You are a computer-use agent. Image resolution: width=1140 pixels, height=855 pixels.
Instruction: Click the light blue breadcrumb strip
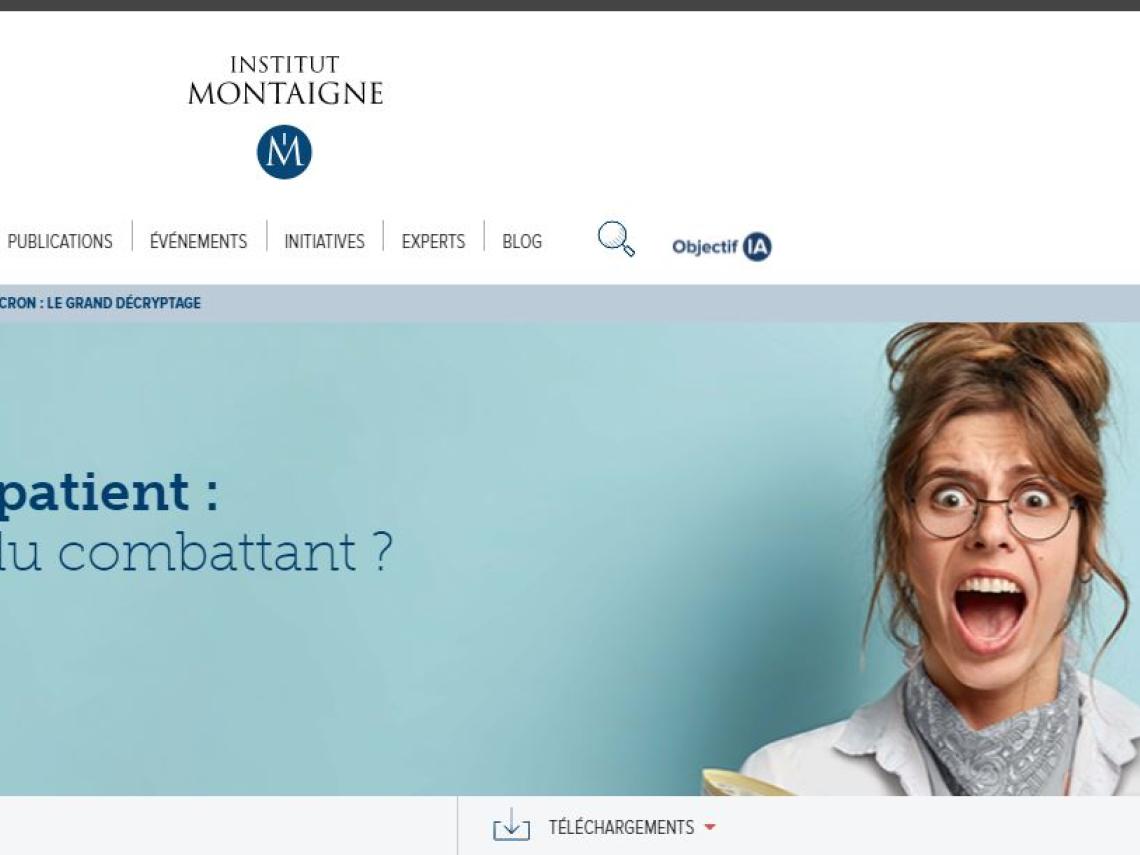[x=570, y=303]
